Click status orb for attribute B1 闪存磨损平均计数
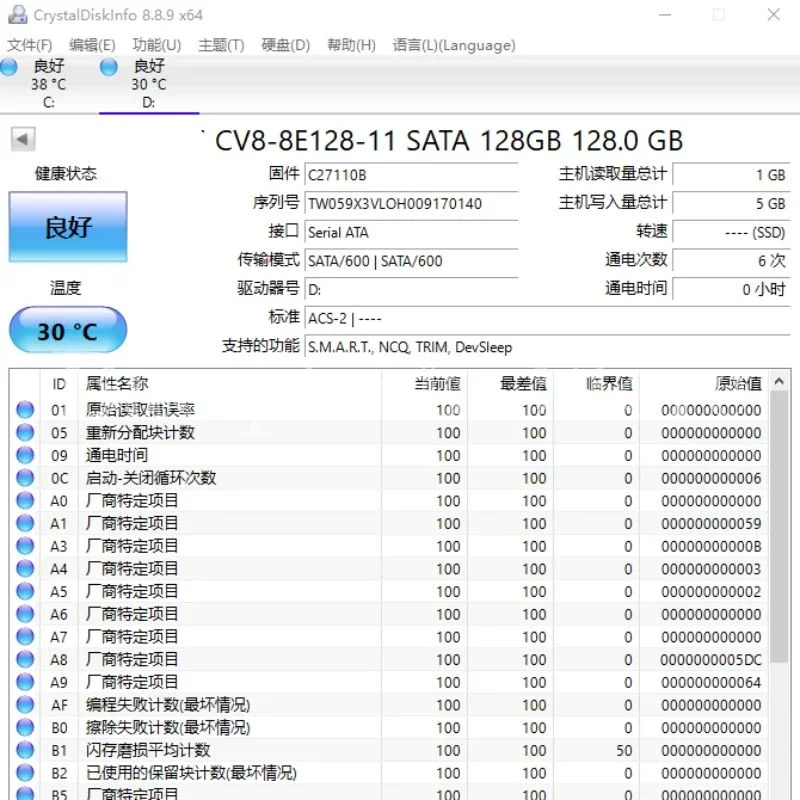This screenshot has width=800, height=800. (25, 751)
